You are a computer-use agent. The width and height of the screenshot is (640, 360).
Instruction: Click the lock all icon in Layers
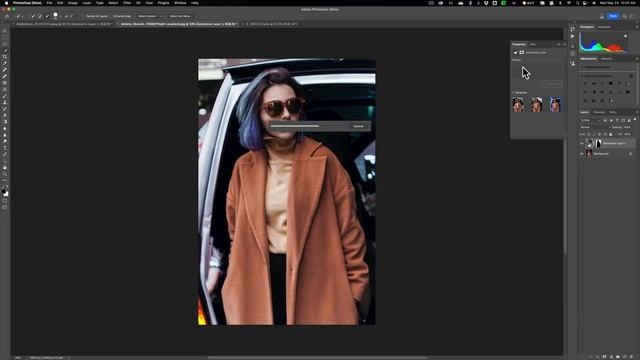[611, 134]
